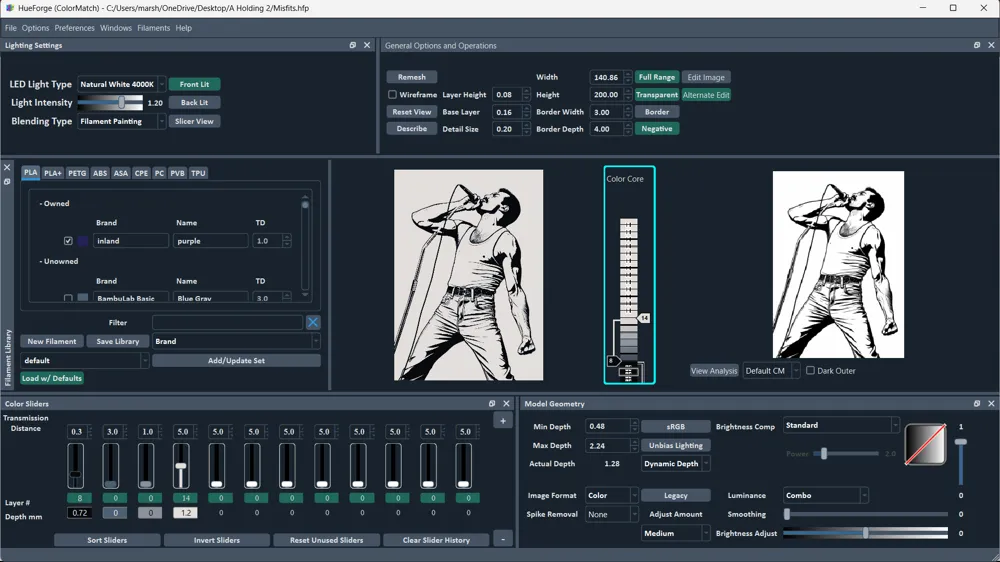Click the Light Intensity slider

[110, 102]
